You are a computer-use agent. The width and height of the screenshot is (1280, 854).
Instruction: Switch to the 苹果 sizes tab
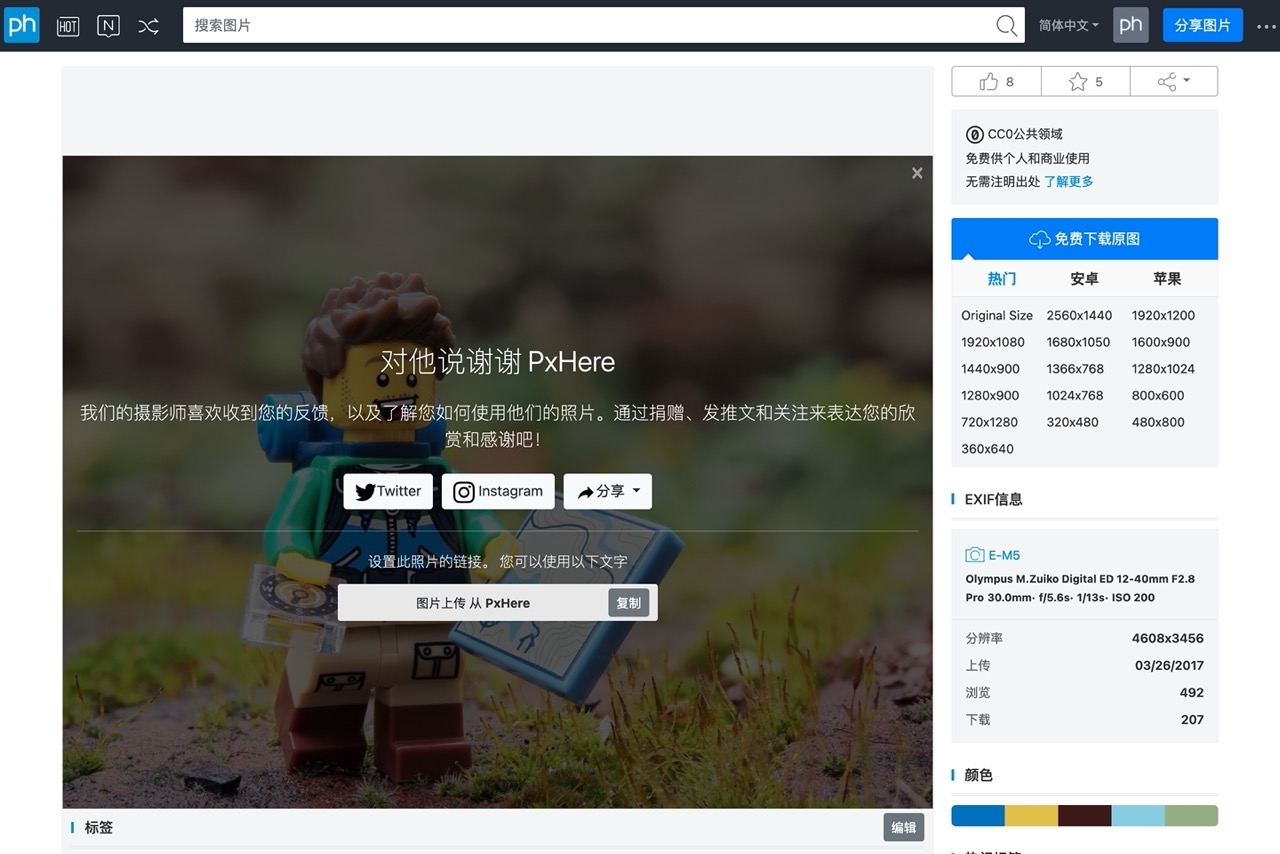pos(1167,279)
